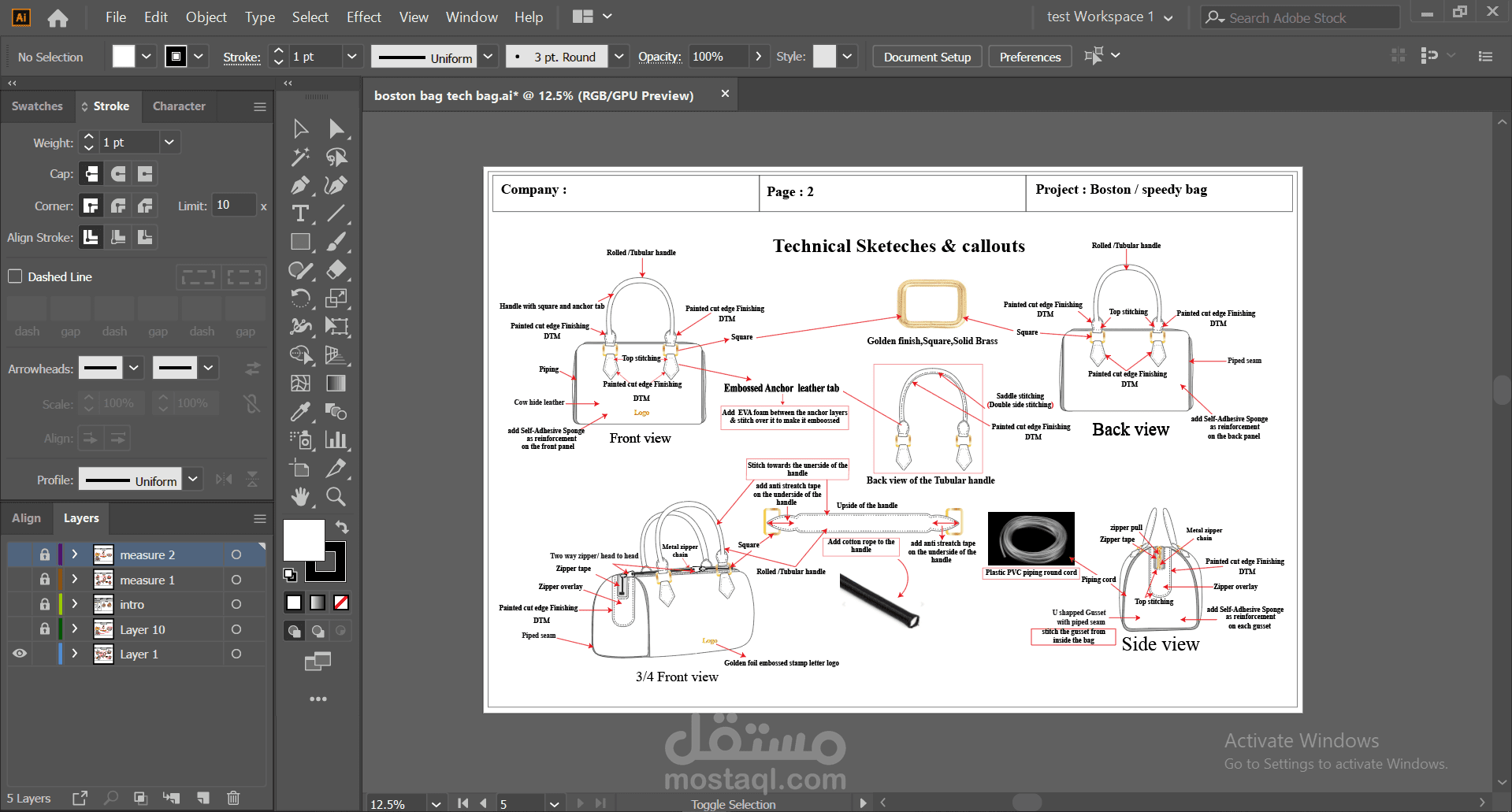The height and width of the screenshot is (812, 1512).
Task: Pick the Eraser tool
Action: [x=336, y=270]
